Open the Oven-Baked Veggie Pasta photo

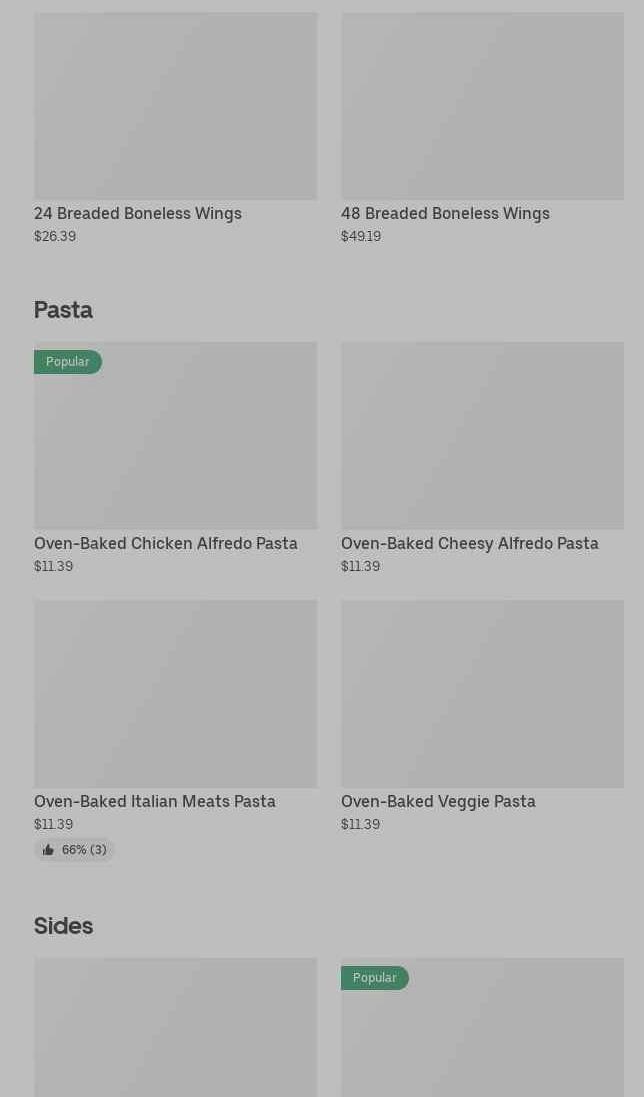[482, 694]
